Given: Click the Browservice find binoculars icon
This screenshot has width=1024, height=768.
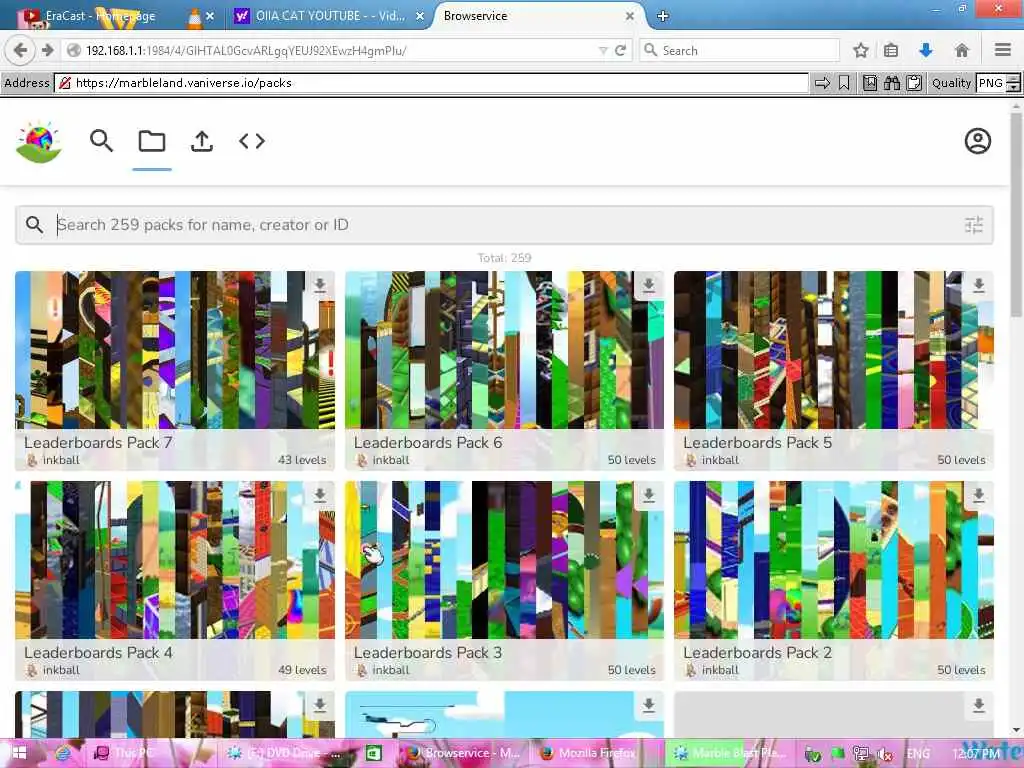Looking at the screenshot, I should pos(892,83).
